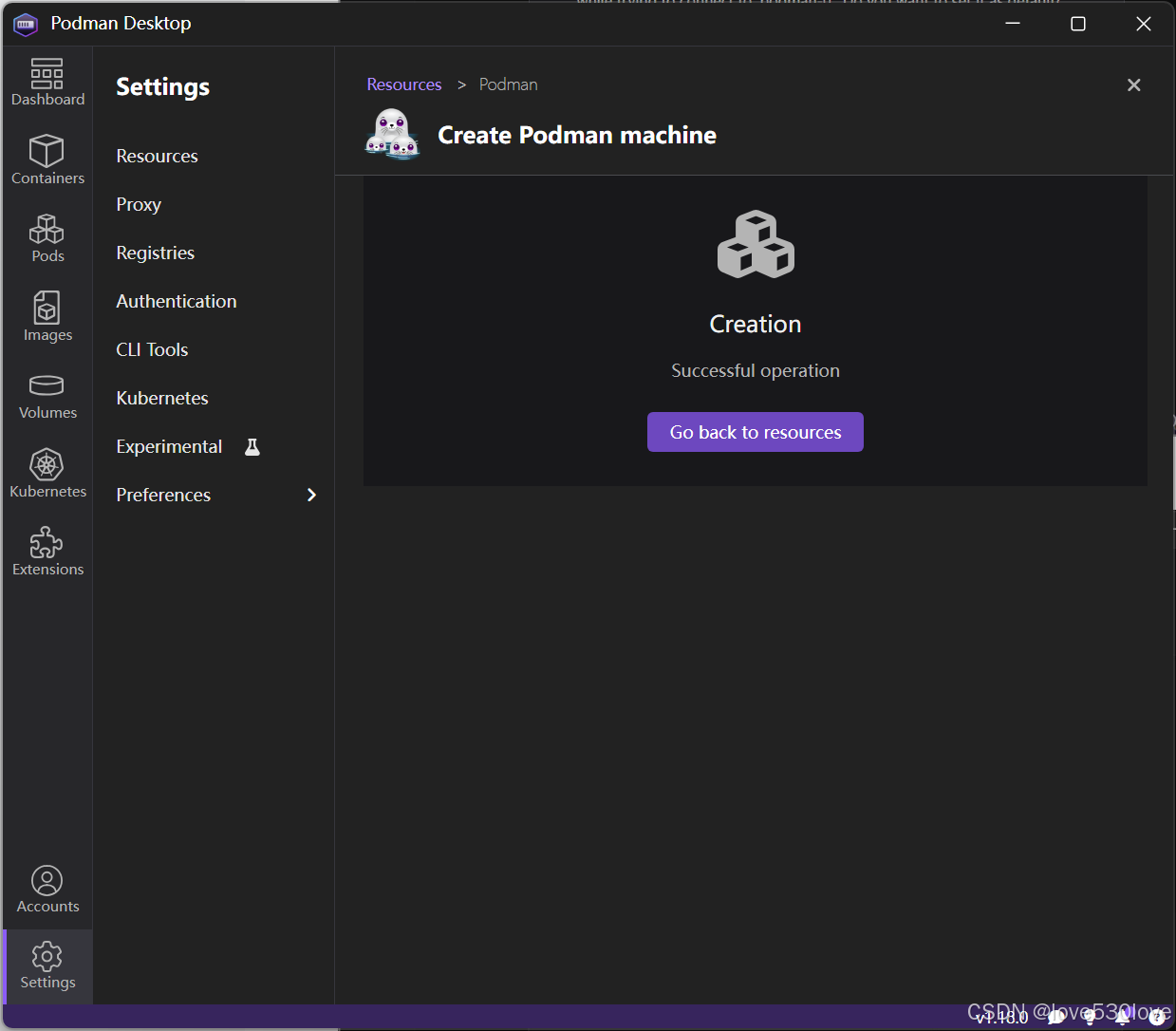Image resolution: width=1176 pixels, height=1031 pixels.
Task: Select Kubernetes in the Settings menu
Action: tap(162, 398)
